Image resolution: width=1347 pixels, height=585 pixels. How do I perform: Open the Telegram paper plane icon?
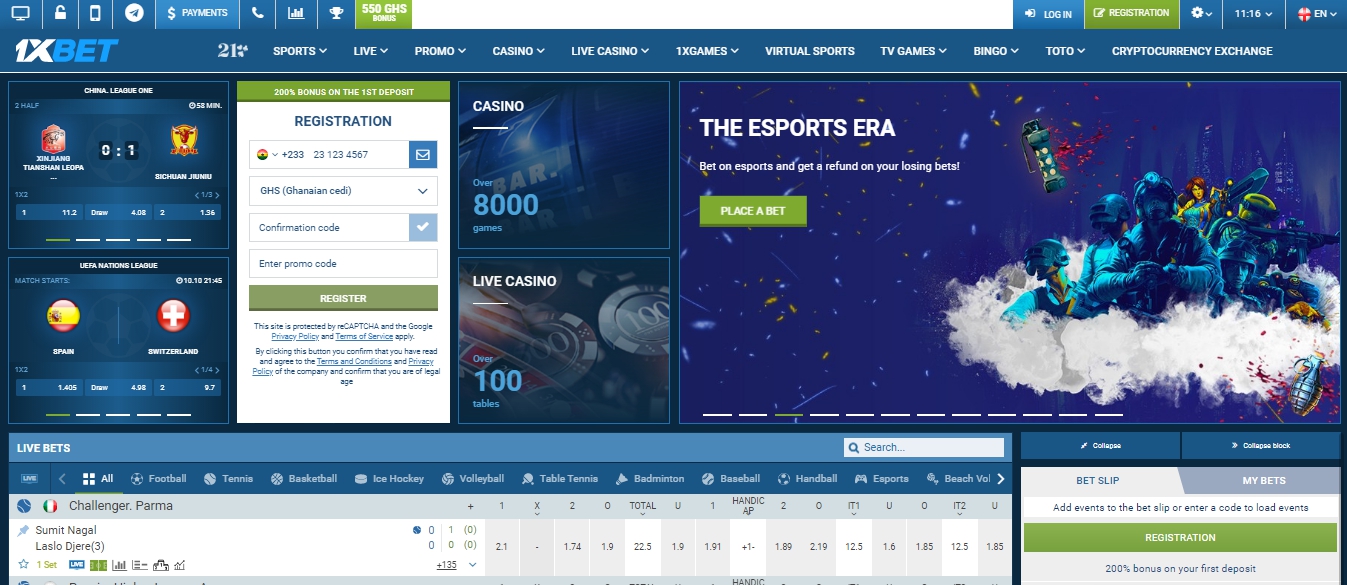[134, 14]
